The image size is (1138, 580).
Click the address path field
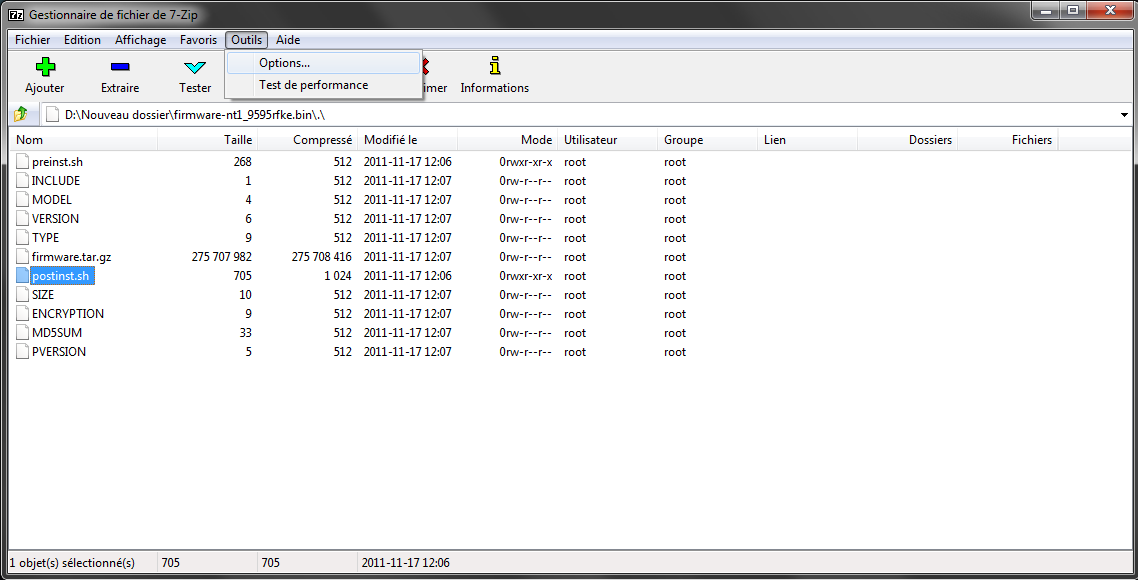pos(581,114)
